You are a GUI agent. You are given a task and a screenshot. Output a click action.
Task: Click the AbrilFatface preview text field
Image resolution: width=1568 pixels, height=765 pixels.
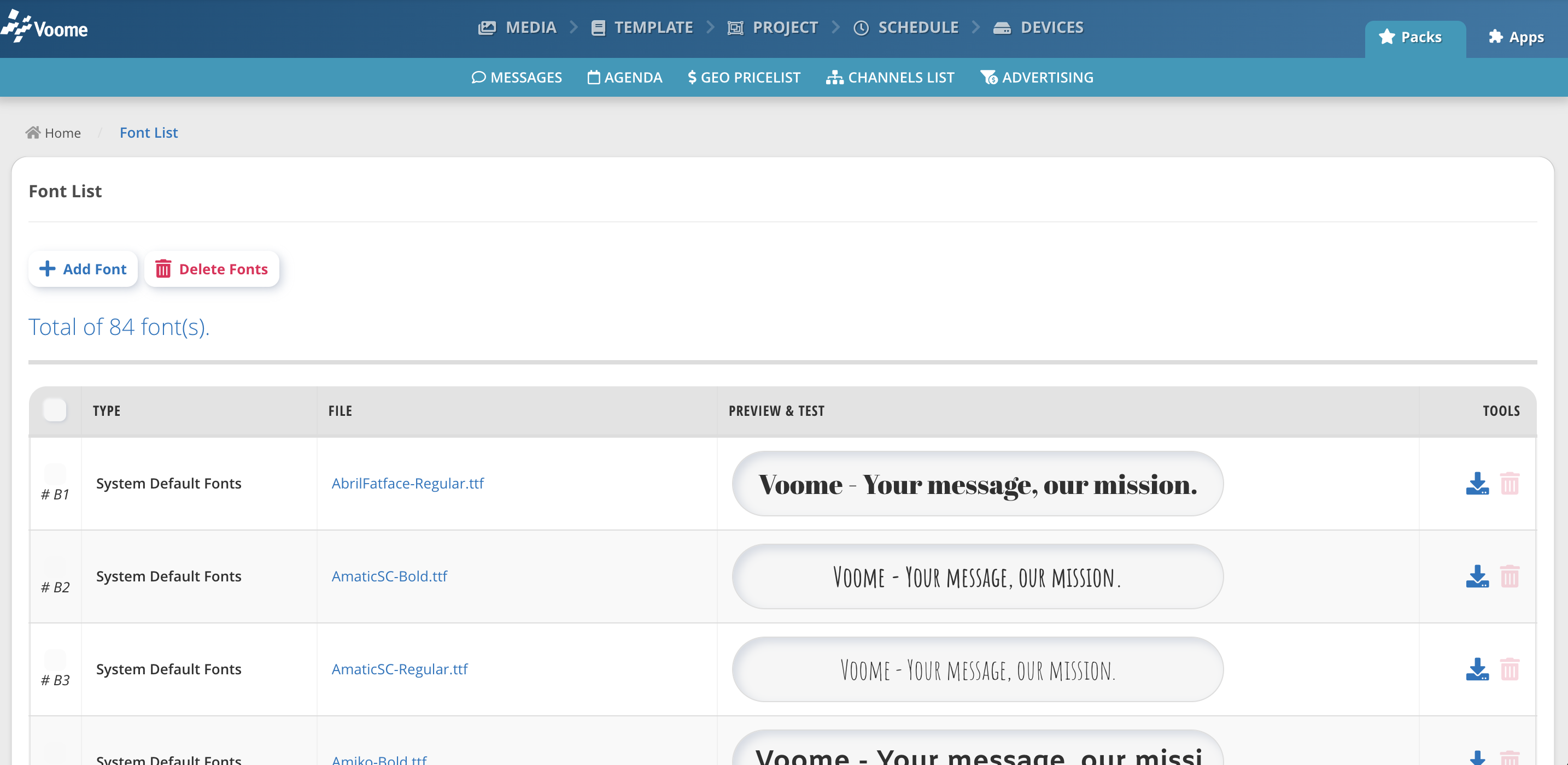click(x=978, y=484)
